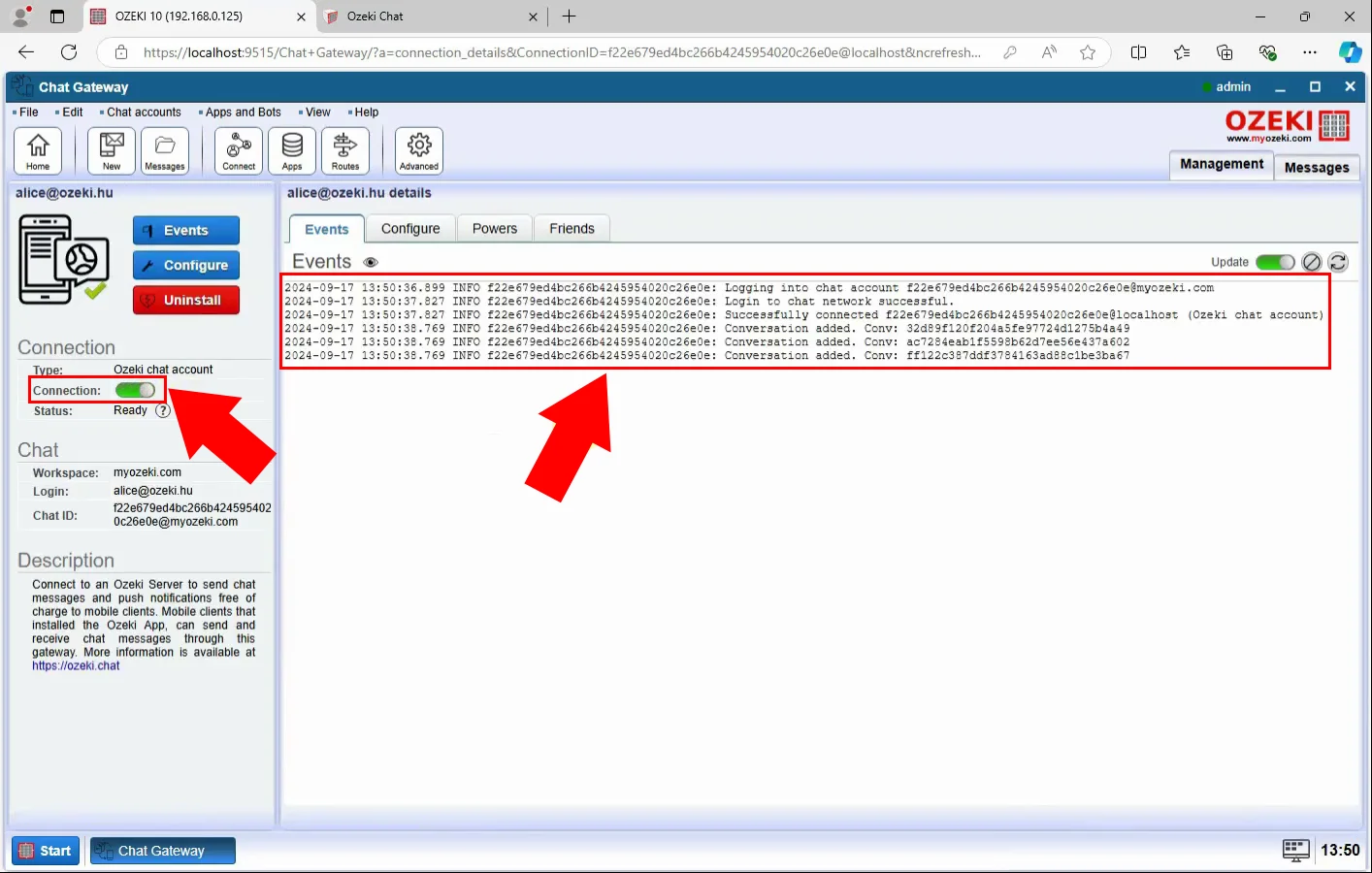The width and height of the screenshot is (1372, 873).
Task: Select the OZEKI 10 browser tab
Action: click(x=199, y=16)
